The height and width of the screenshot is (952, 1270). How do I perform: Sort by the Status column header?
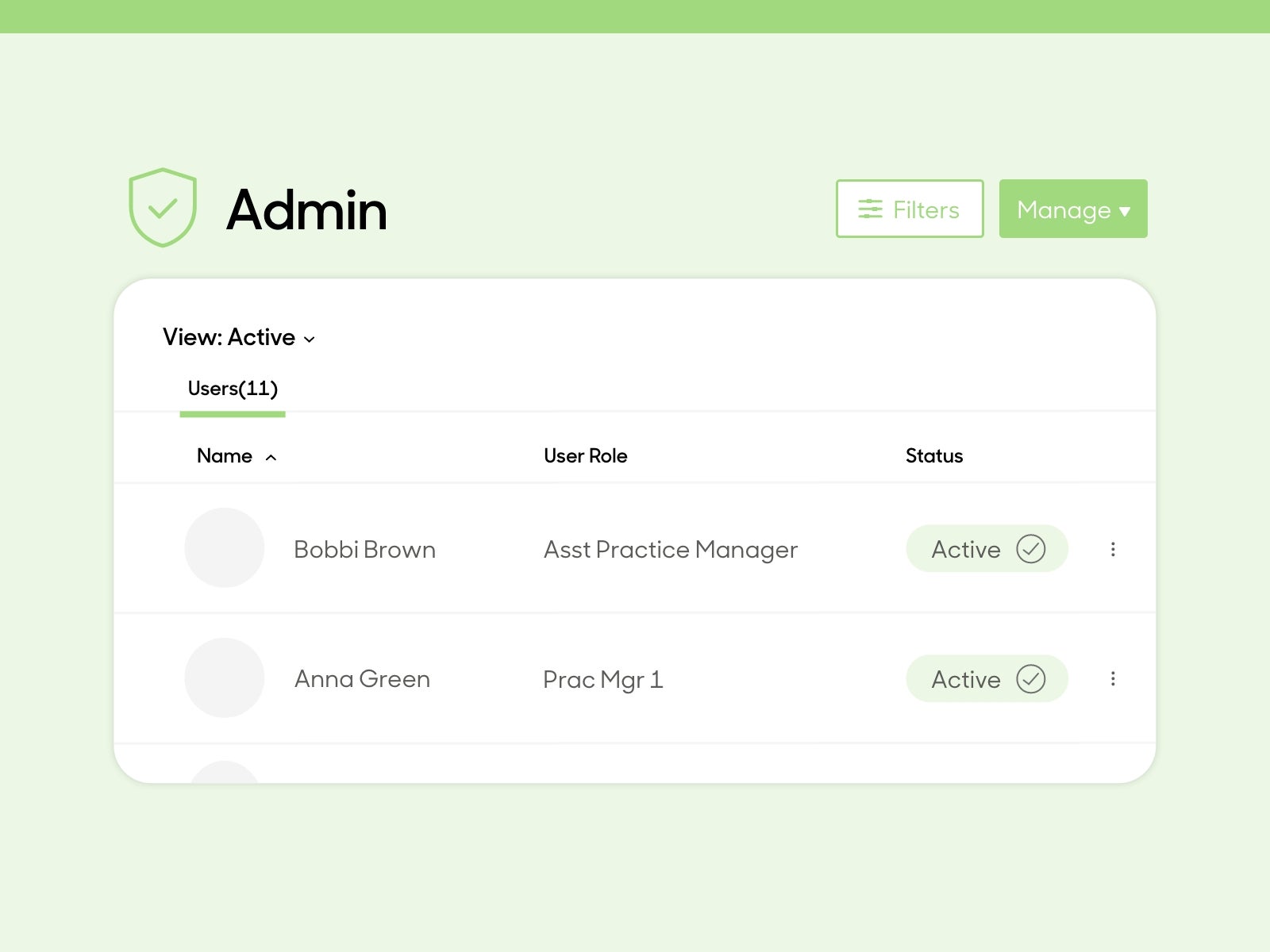[x=933, y=456]
